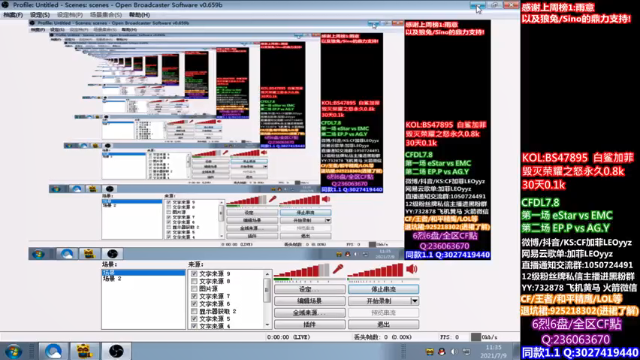Mute desktop audio via the speaker icon
640x360 pixels.
411,269
